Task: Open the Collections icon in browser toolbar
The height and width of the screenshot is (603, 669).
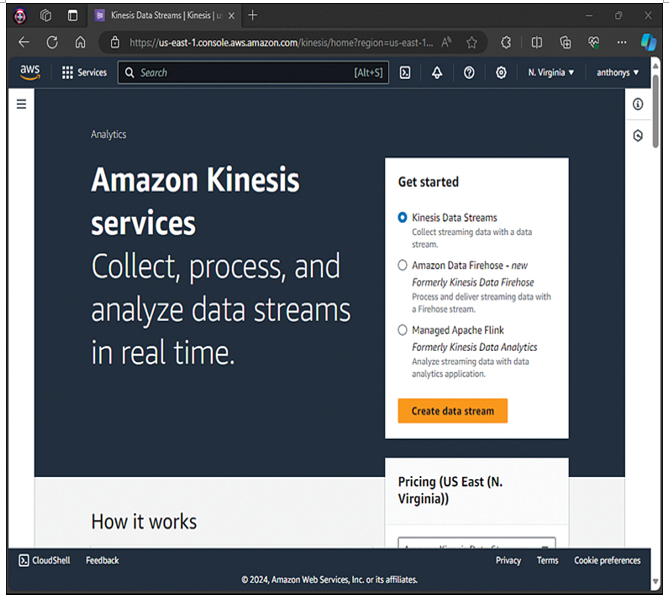Action: pyautogui.click(x=565, y=42)
